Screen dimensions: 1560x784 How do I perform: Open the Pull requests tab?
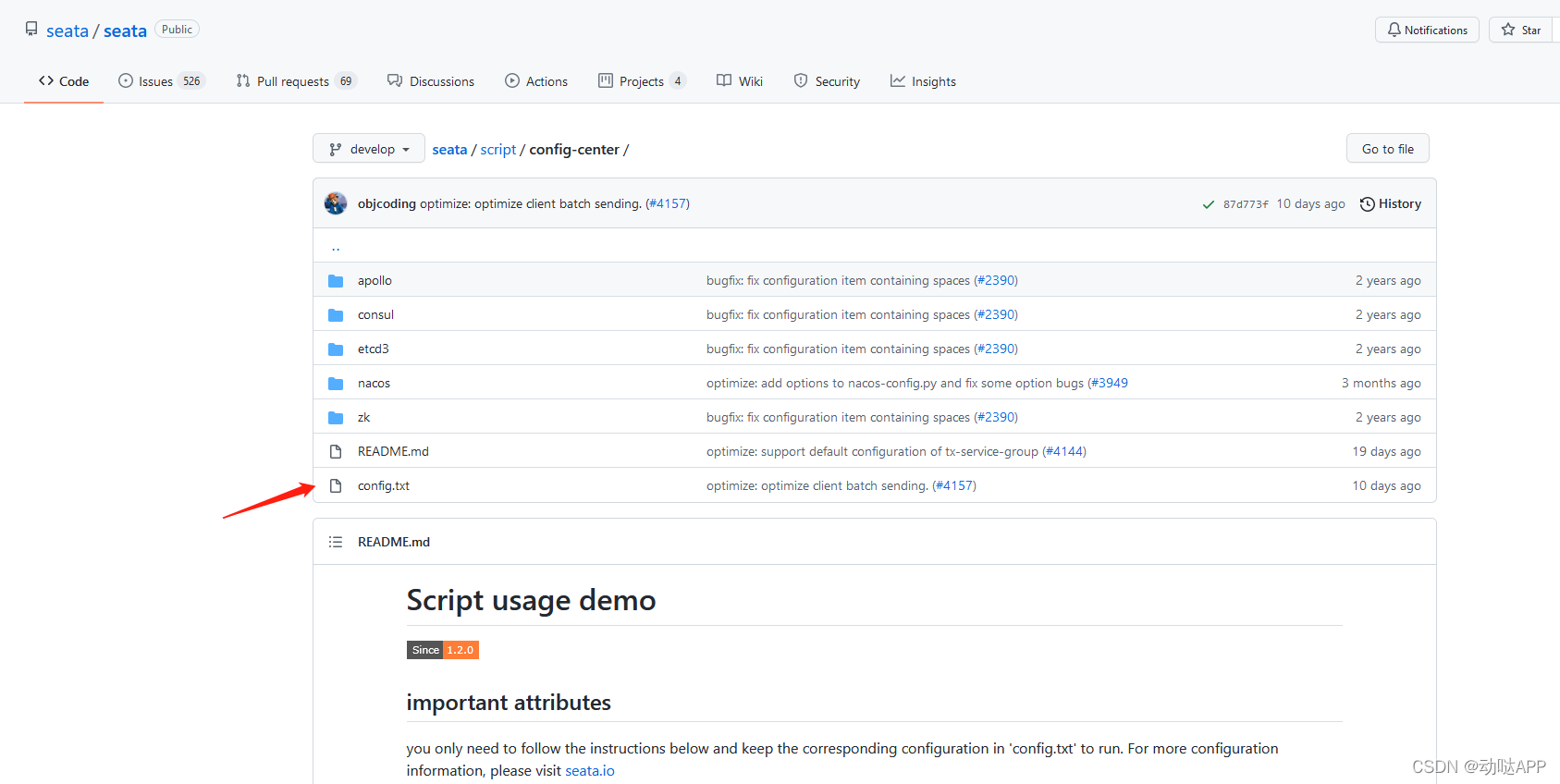click(296, 81)
